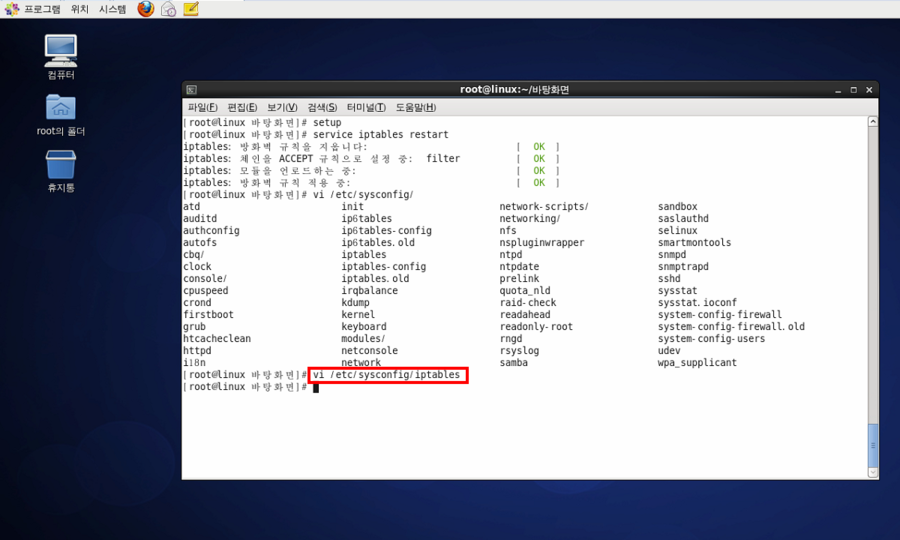Click 'selinux' in the listing

click(678, 231)
